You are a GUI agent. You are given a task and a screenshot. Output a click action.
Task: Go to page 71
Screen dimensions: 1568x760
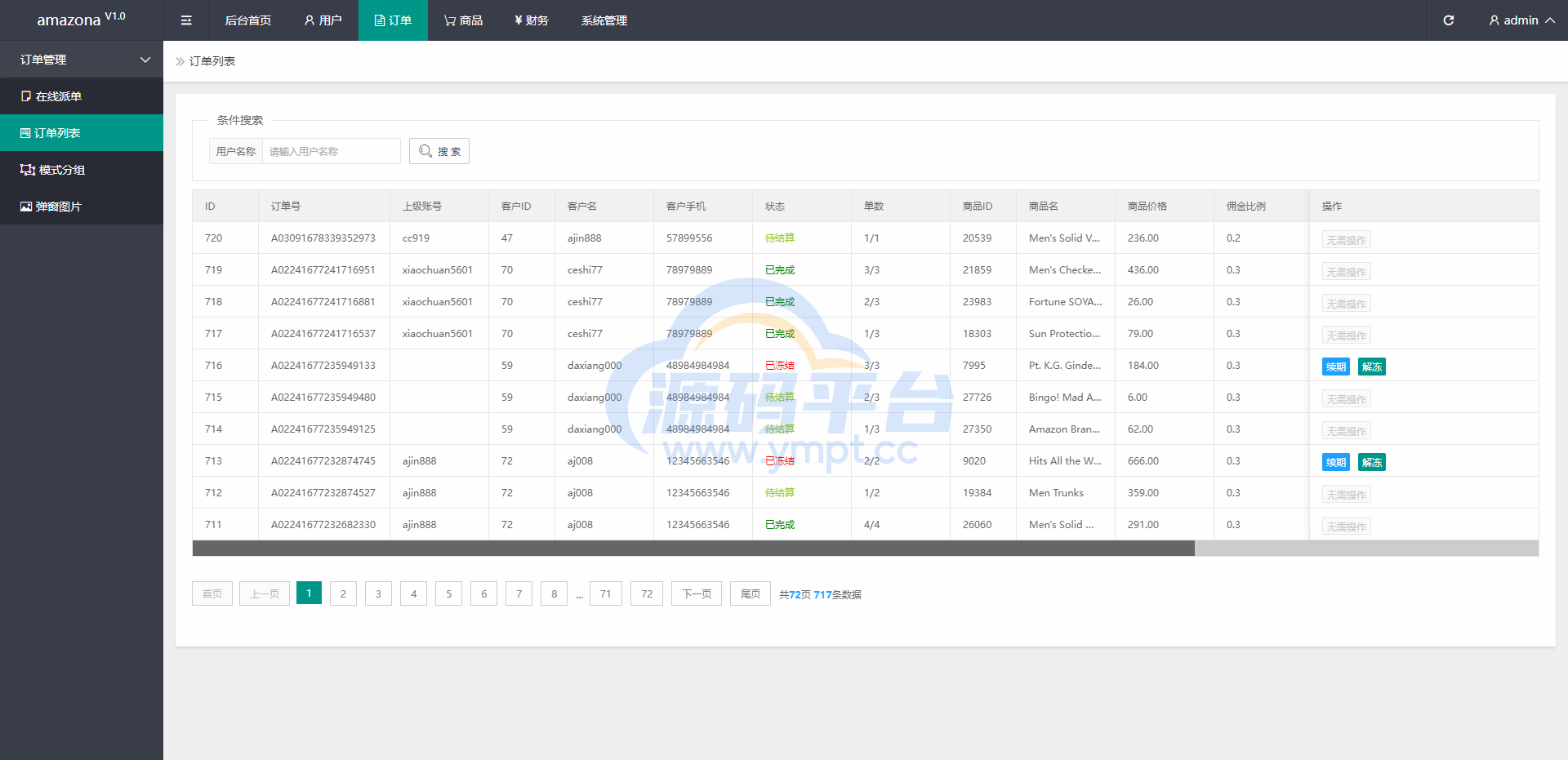click(606, 593)
